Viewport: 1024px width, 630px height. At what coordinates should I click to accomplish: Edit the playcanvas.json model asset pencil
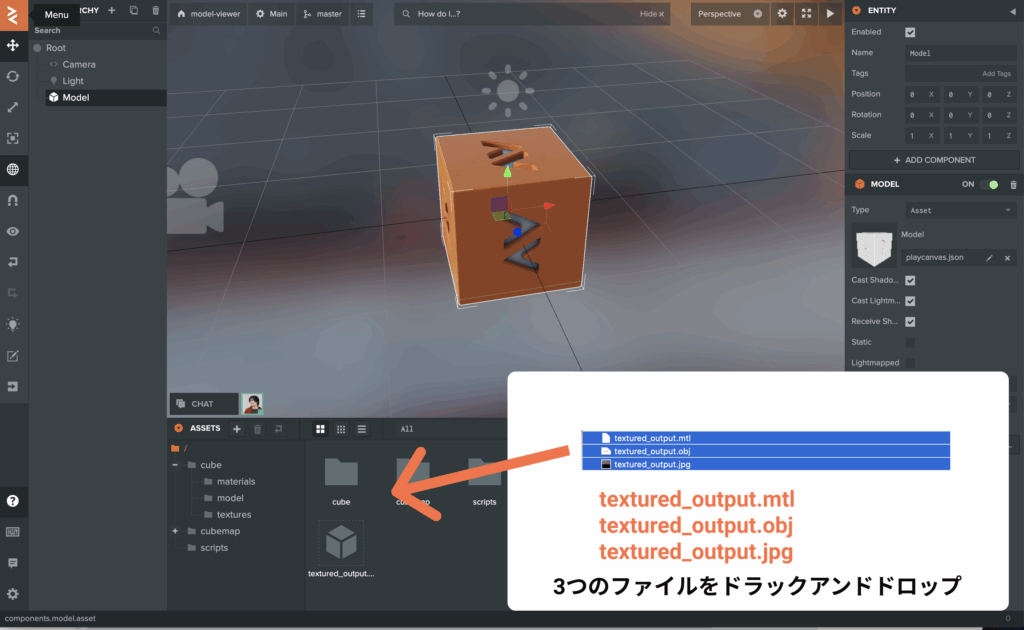click(989, 258)
